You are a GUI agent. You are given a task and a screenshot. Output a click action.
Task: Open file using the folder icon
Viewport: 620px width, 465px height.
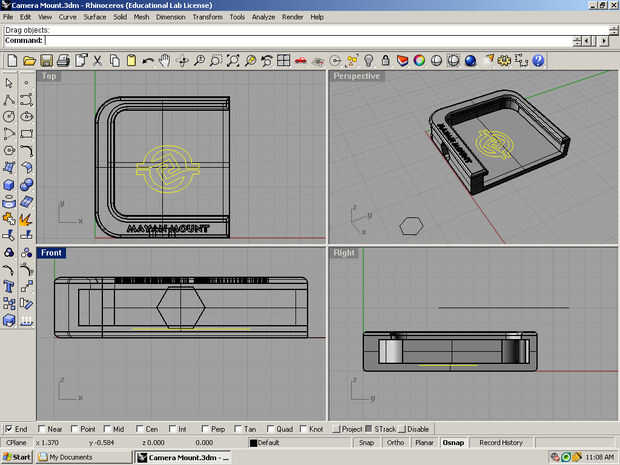tap(29, 61)
